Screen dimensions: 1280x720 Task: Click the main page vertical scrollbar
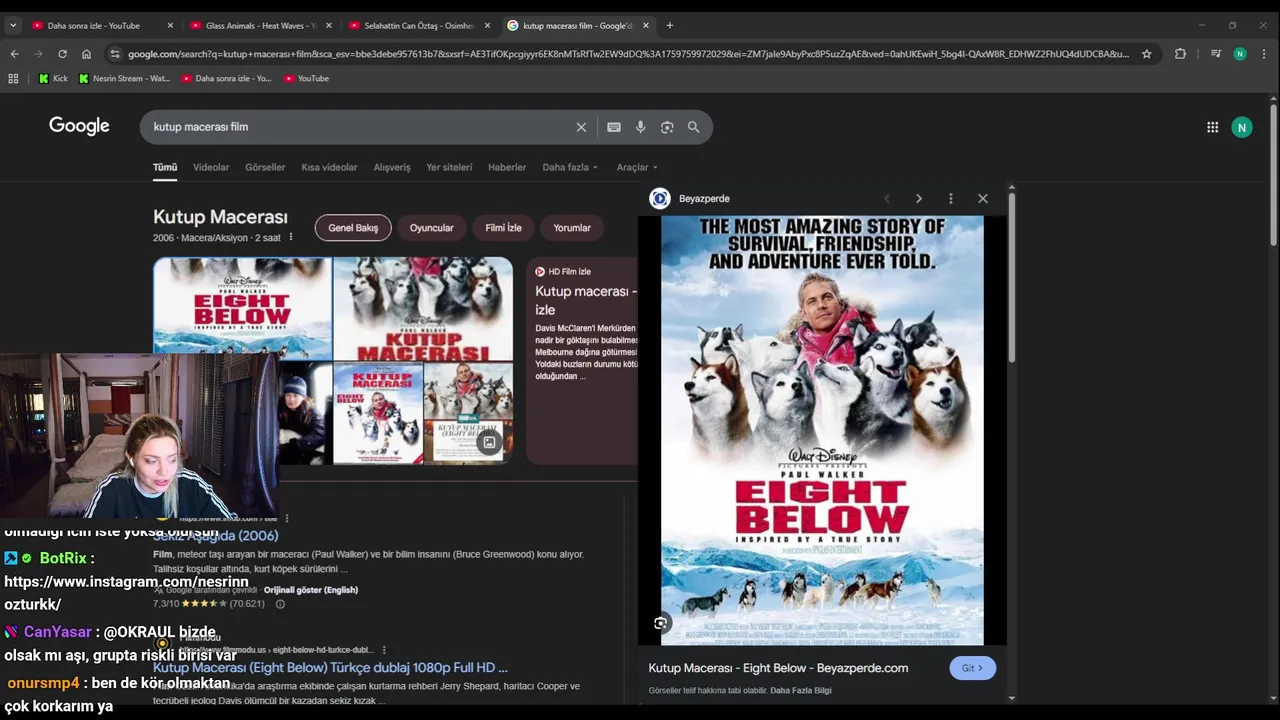click(1273, 175)
